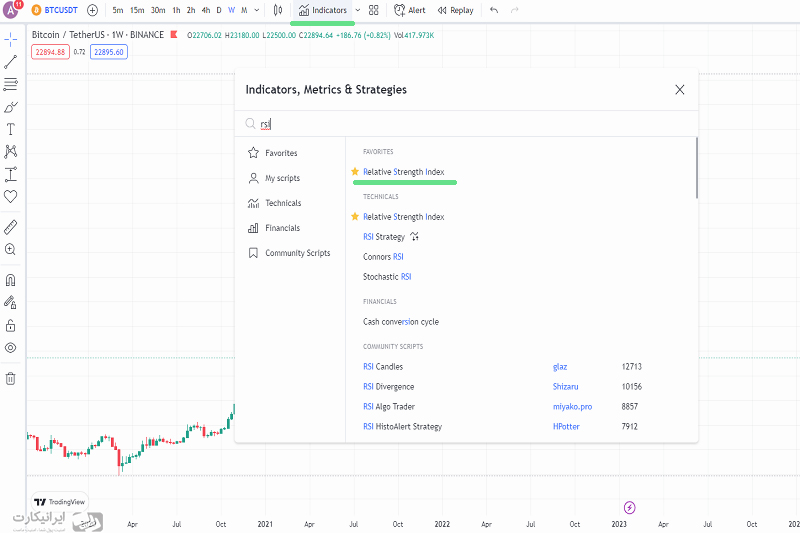The width and height of the screenshot is (800, 533).
Task: Select the 15m timeframe
Action: 137,10
